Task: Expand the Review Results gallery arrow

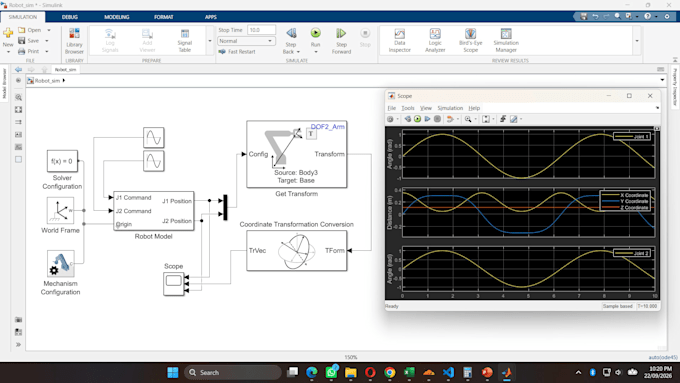Action: (x=637, y=41)
